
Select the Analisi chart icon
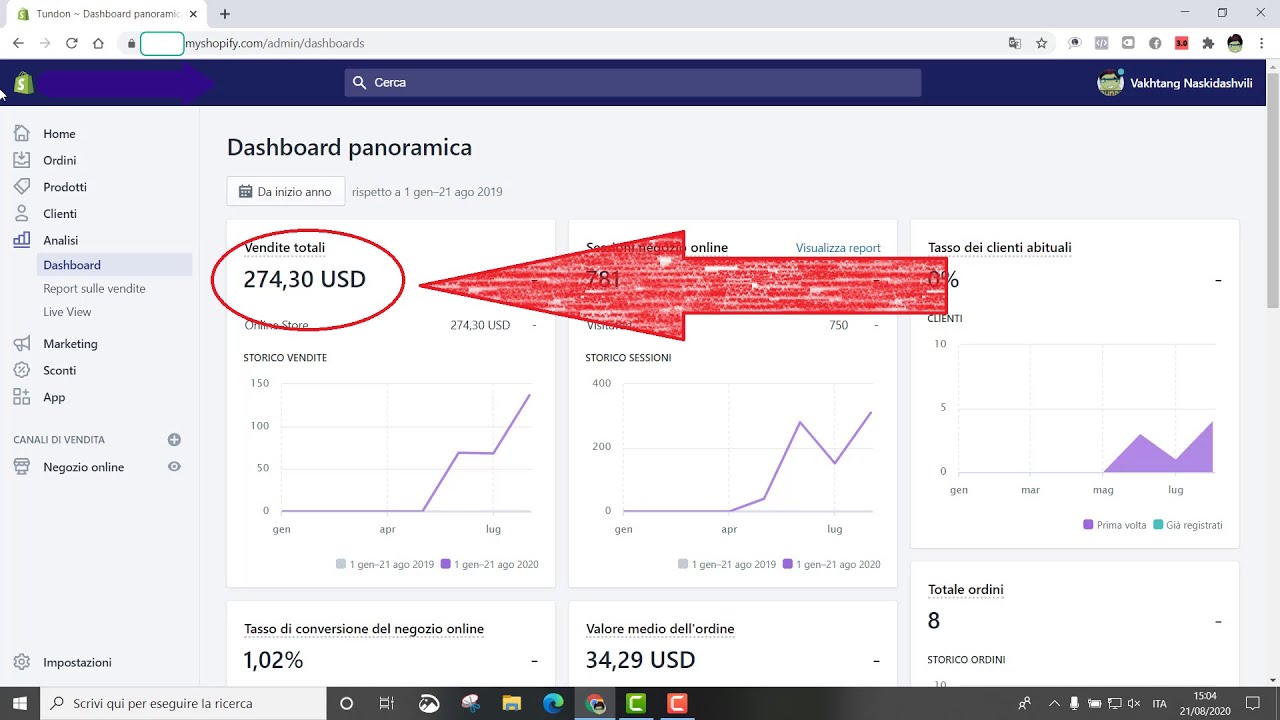(x=22, y=240)
